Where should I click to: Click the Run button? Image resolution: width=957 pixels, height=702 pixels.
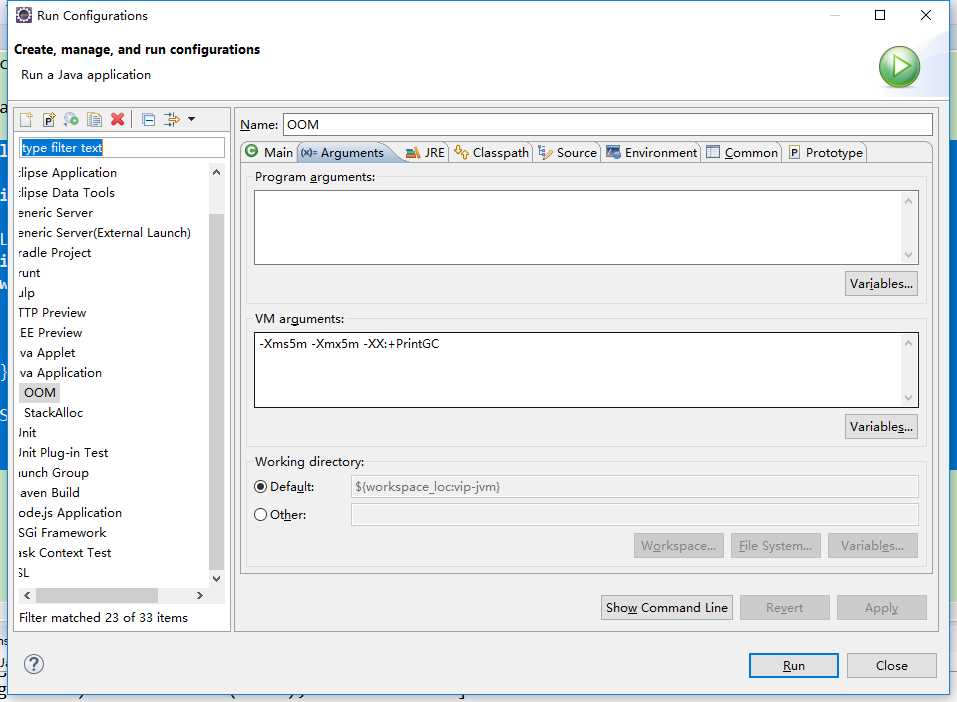[793, 665]
